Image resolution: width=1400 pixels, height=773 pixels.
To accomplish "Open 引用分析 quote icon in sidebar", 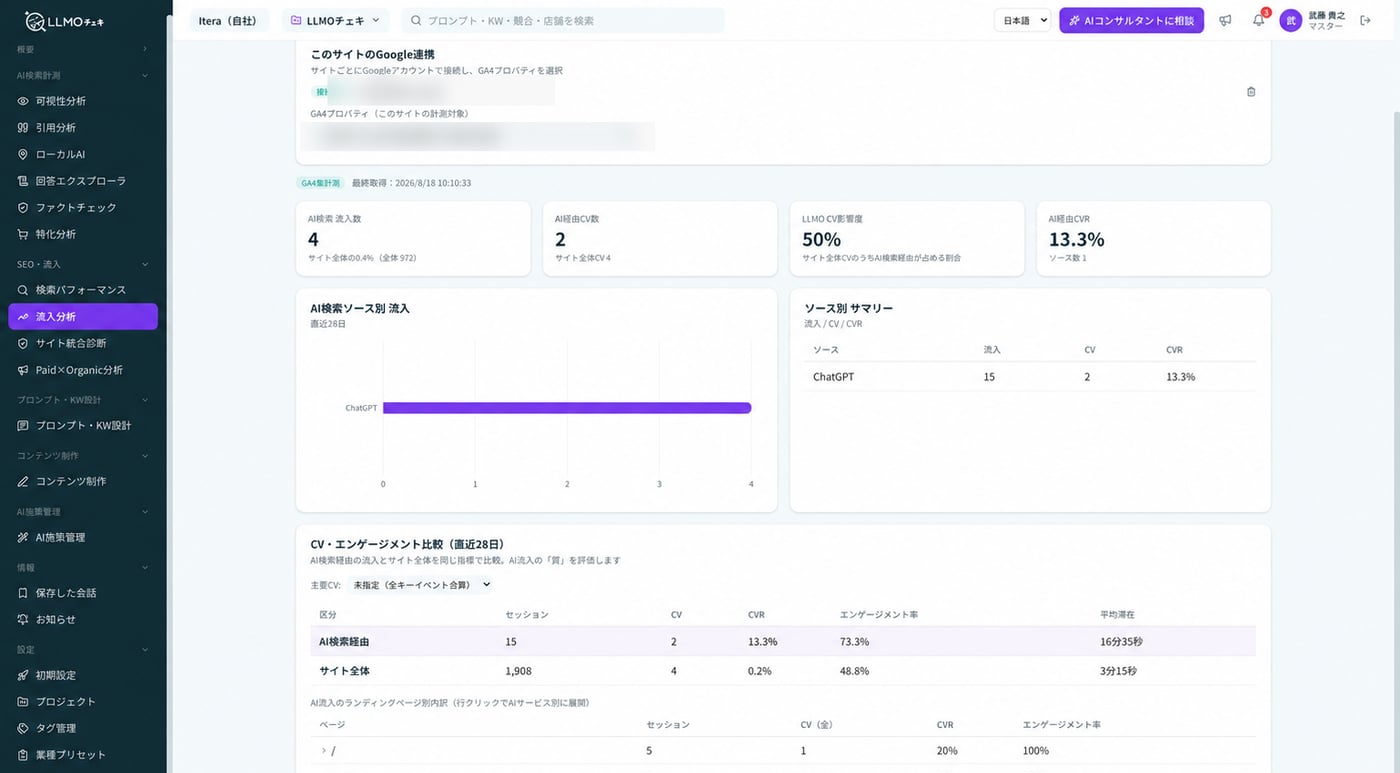I will point(23,128).
